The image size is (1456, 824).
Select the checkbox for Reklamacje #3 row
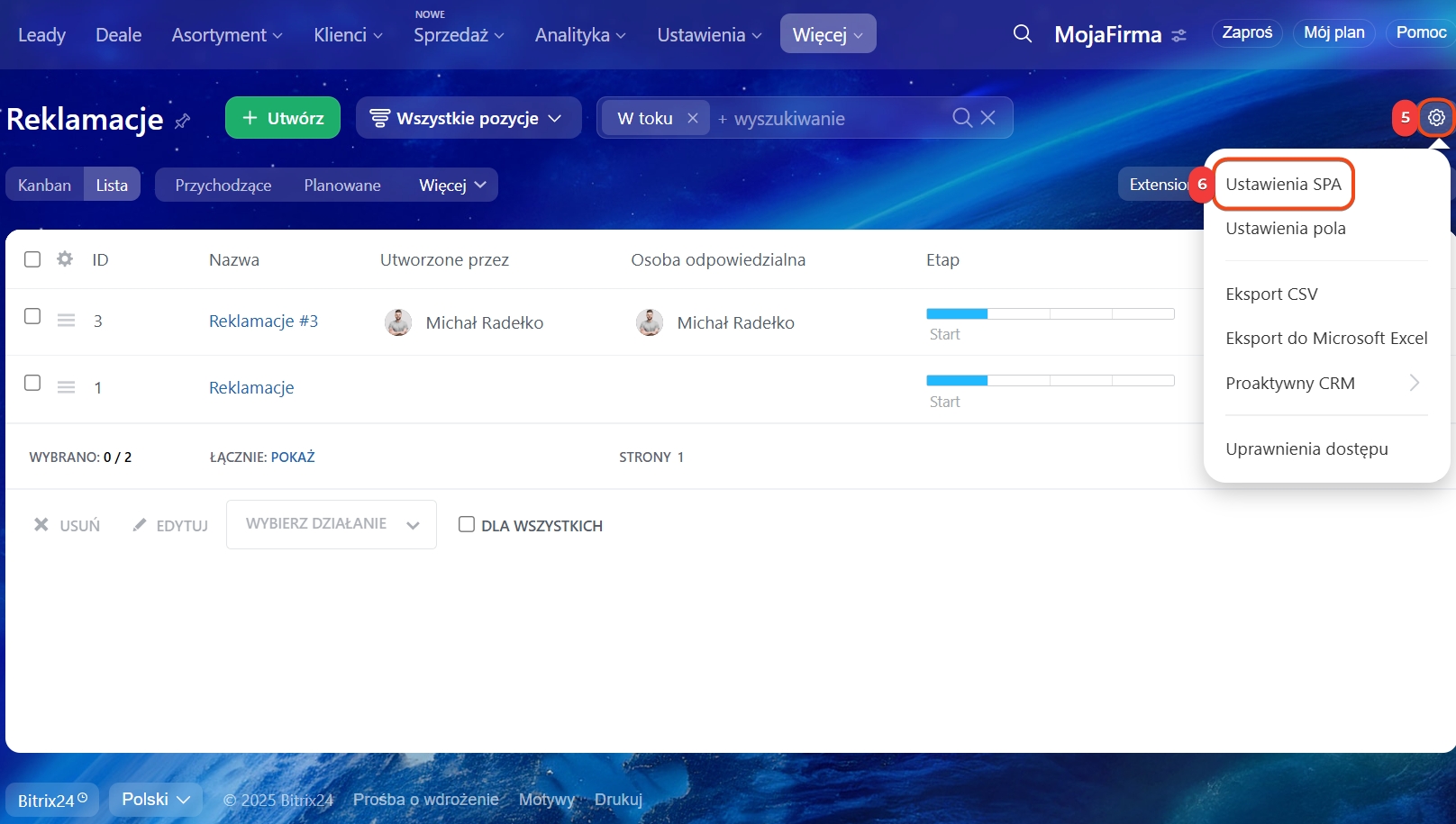coord(32,316)
